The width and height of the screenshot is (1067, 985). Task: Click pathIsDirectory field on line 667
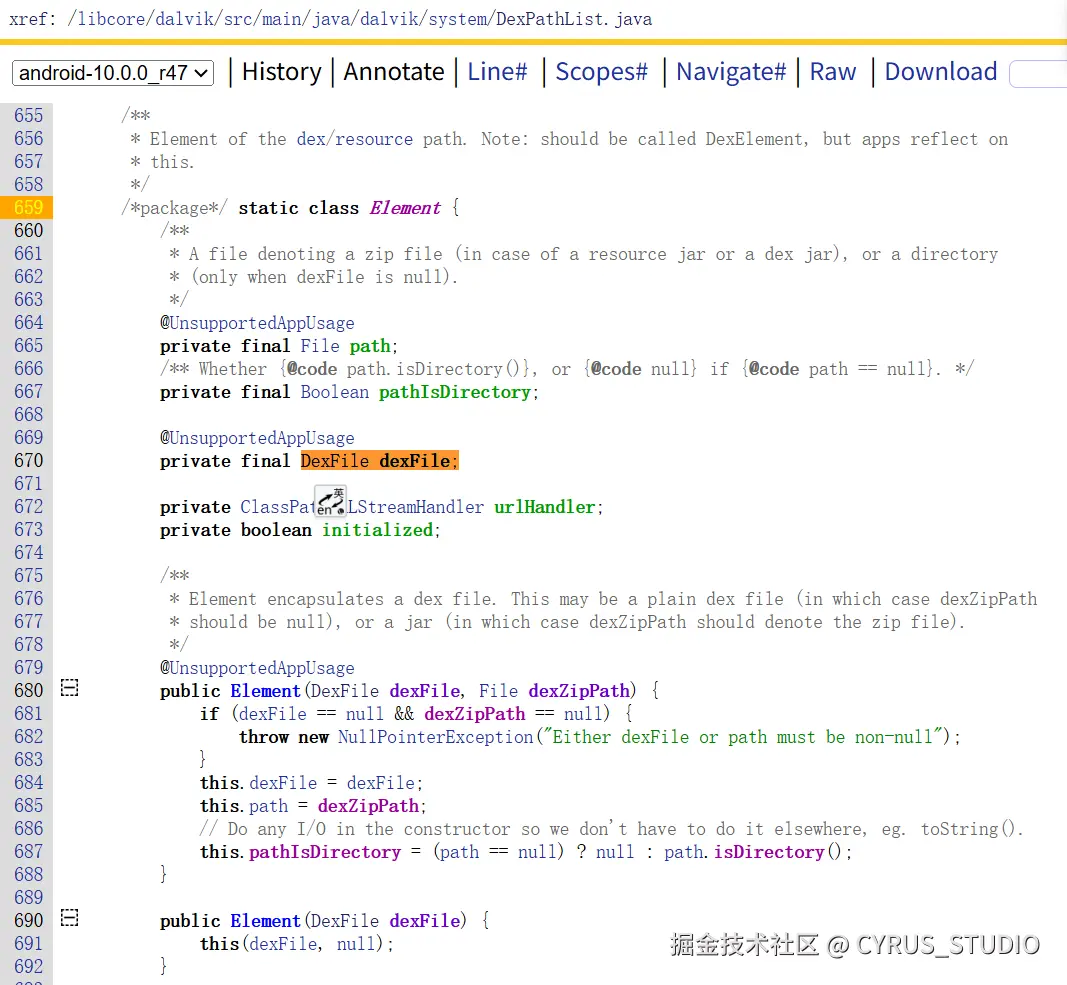[x=455, y=392]
